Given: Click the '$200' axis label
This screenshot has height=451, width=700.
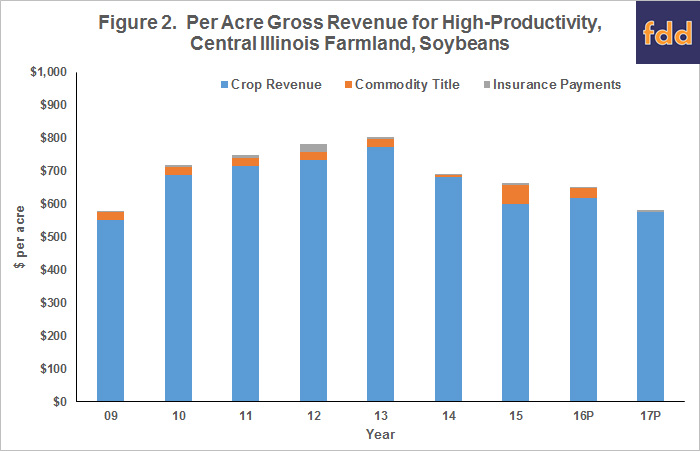Looking at the screenshot, I should [x=53, y=336].
